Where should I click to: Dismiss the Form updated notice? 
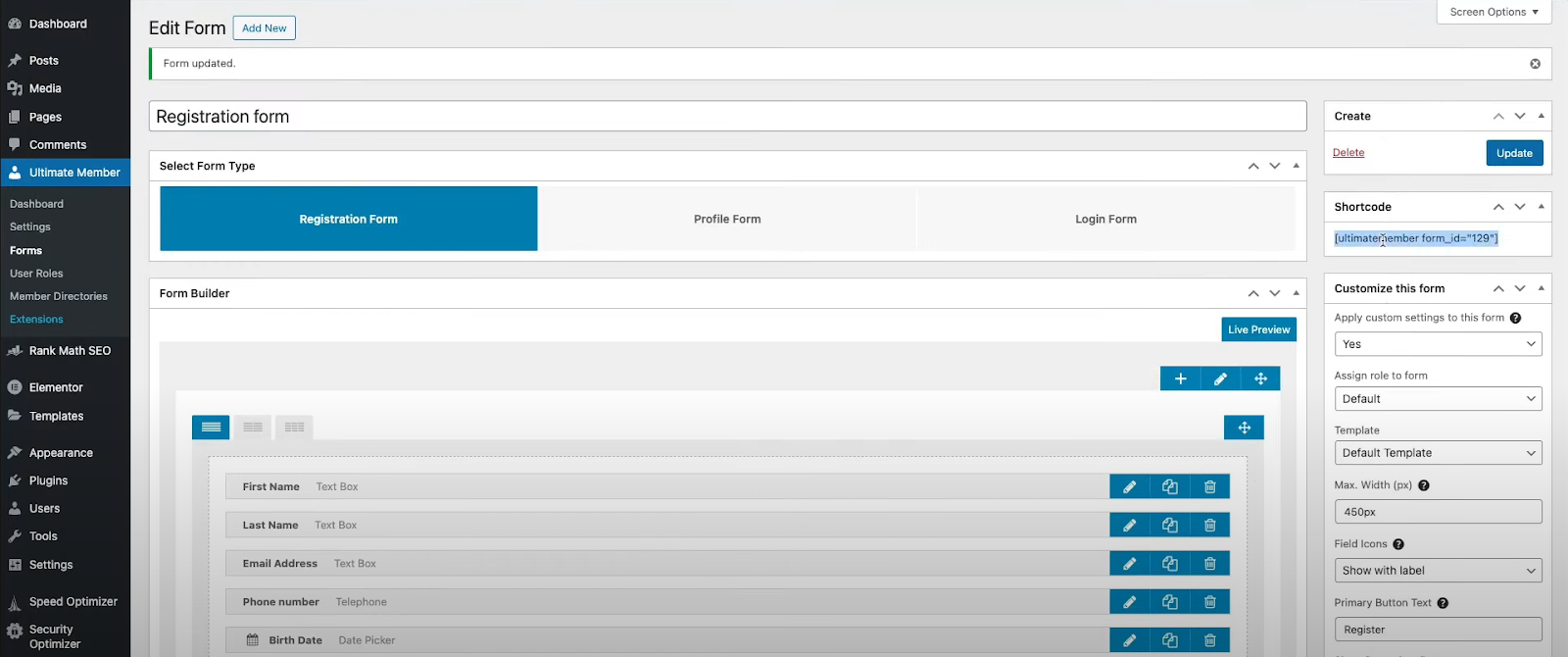click(x=1535, y=64)
